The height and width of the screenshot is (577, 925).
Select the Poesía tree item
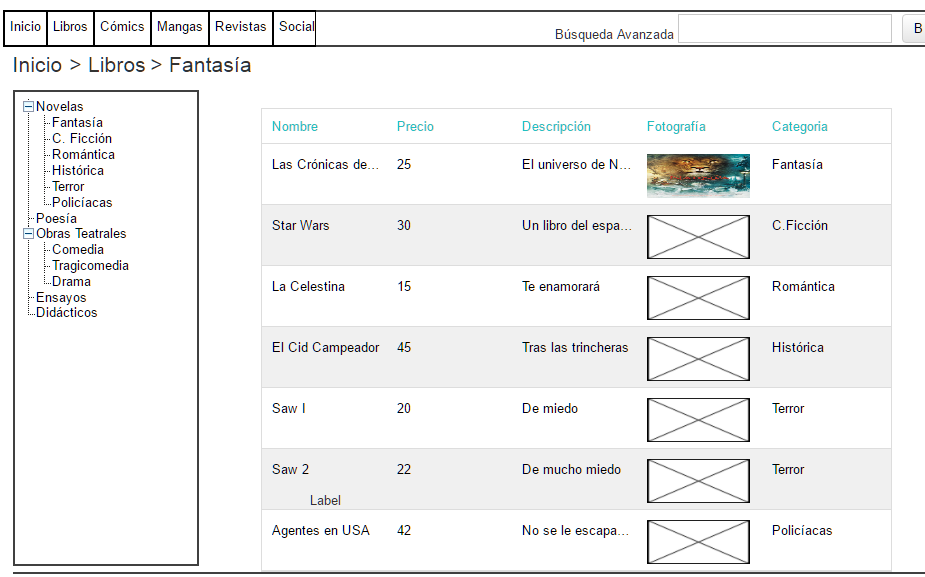coord(56,218)
